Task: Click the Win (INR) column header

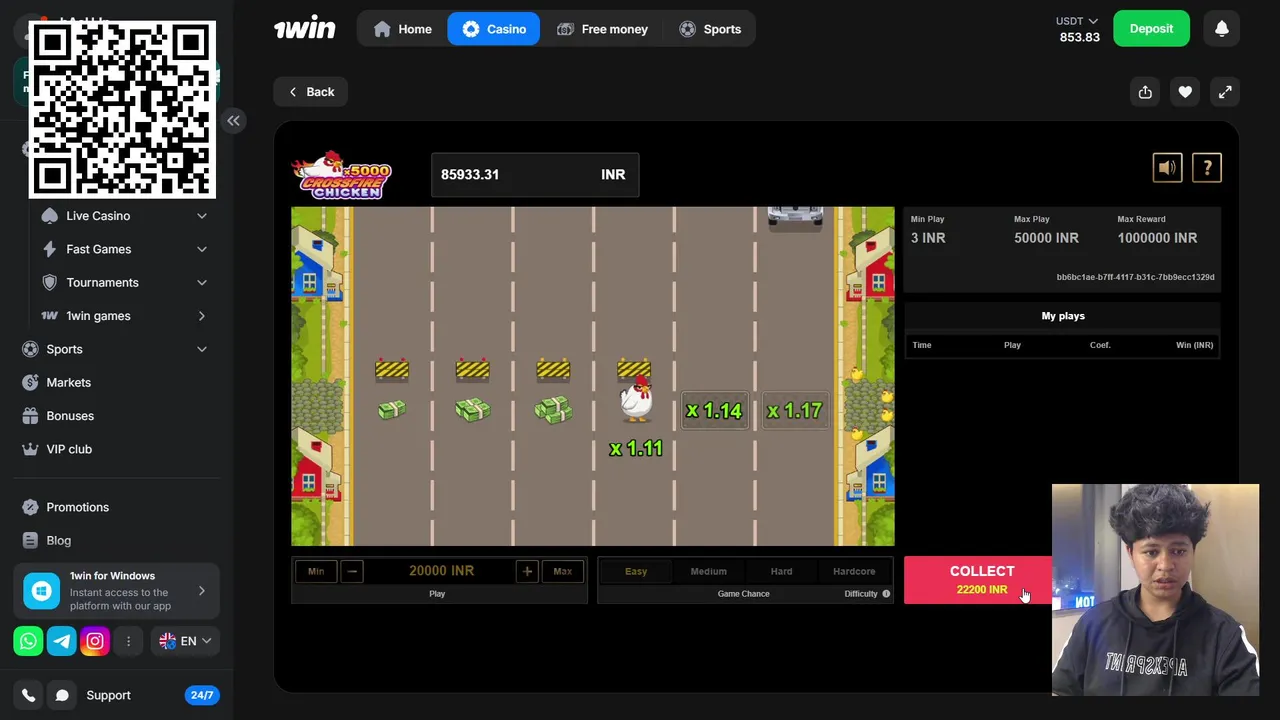Action: (1194, 345)
